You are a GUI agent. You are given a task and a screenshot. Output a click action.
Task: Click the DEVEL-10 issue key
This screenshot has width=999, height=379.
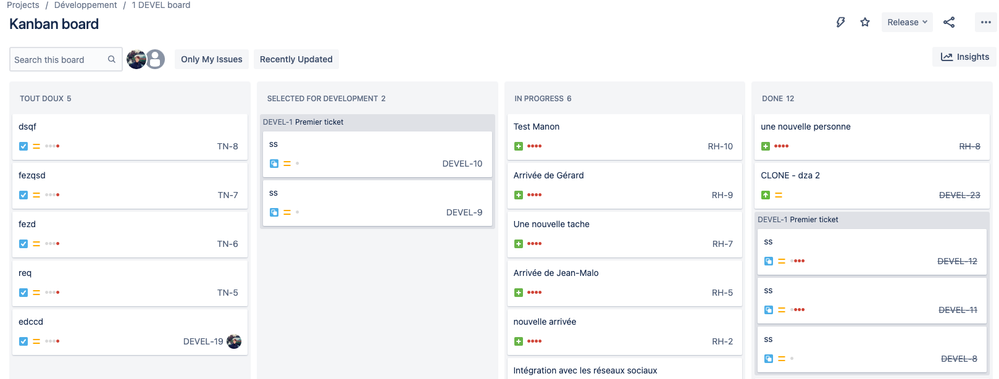463,164
